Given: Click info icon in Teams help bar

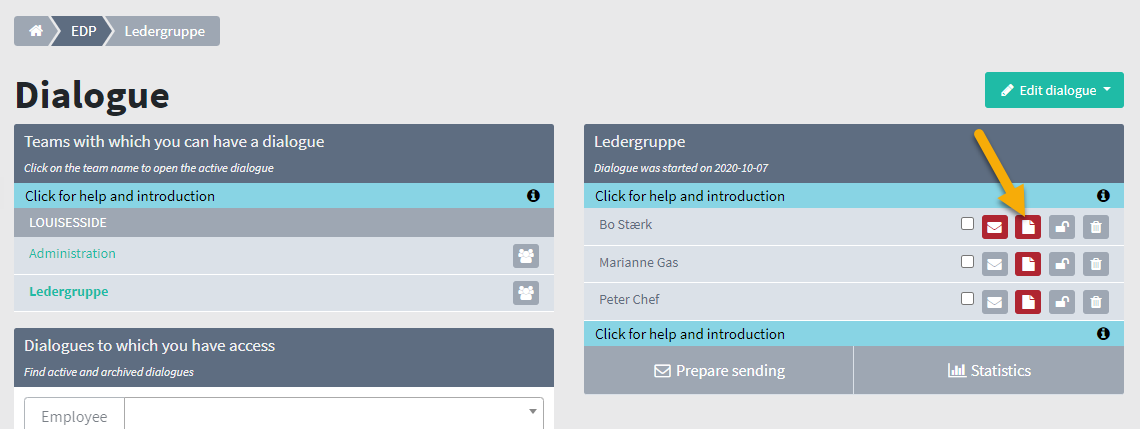Looking at the screenshot, I should click(533, 196).
